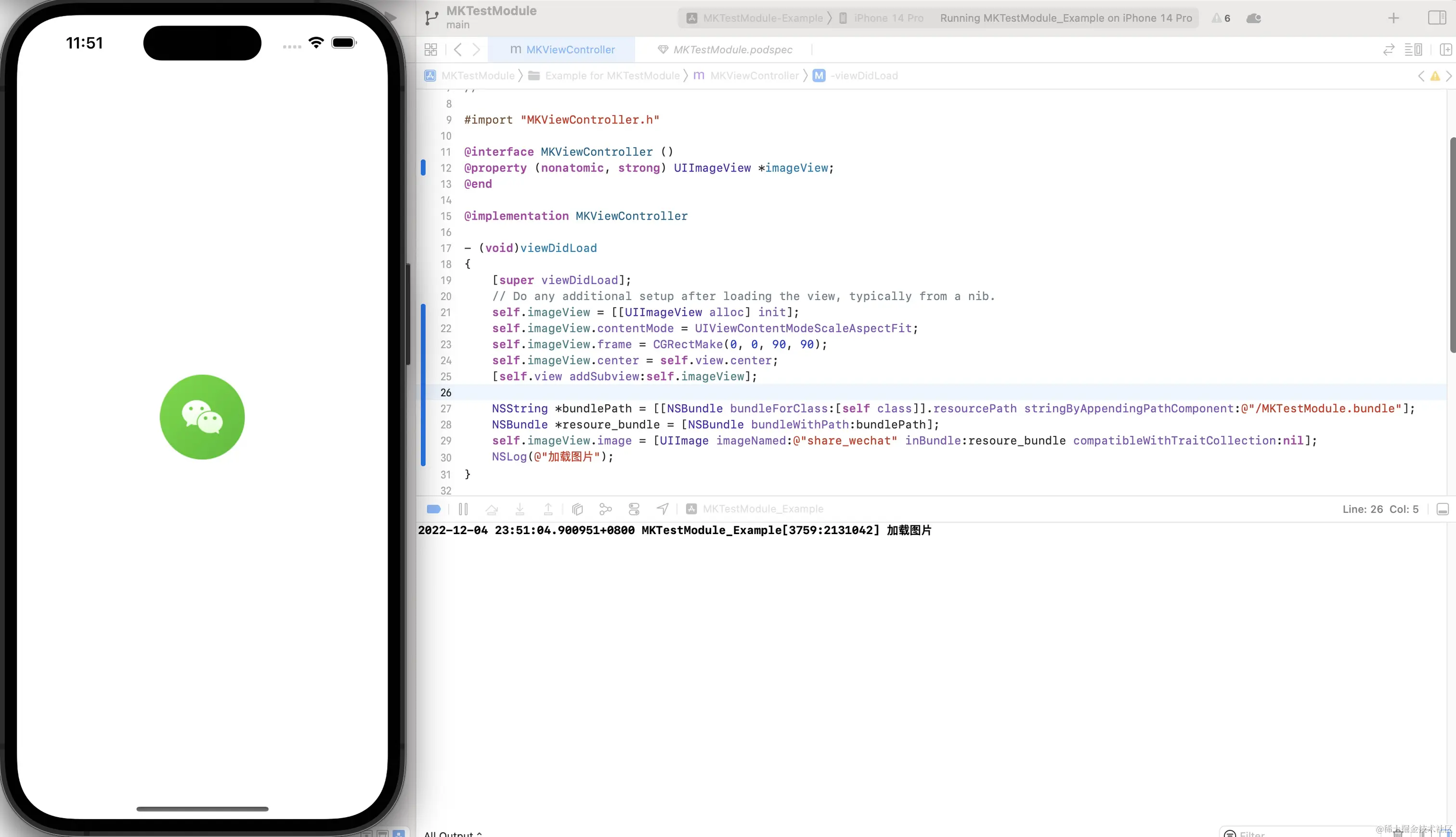Screen dimensions: 1456x837
Task: Toggle the inspectors panel
Action: tap(1436, 18)
